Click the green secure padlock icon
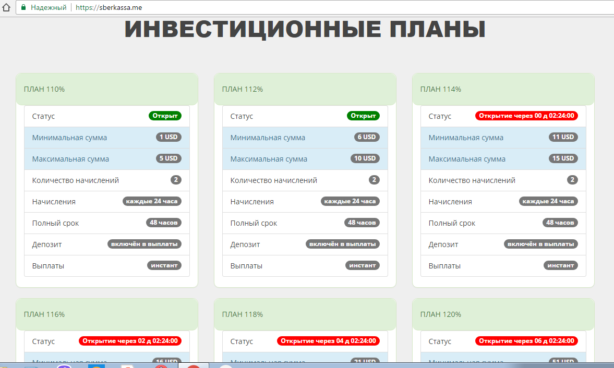 click(x=23, y=7)
